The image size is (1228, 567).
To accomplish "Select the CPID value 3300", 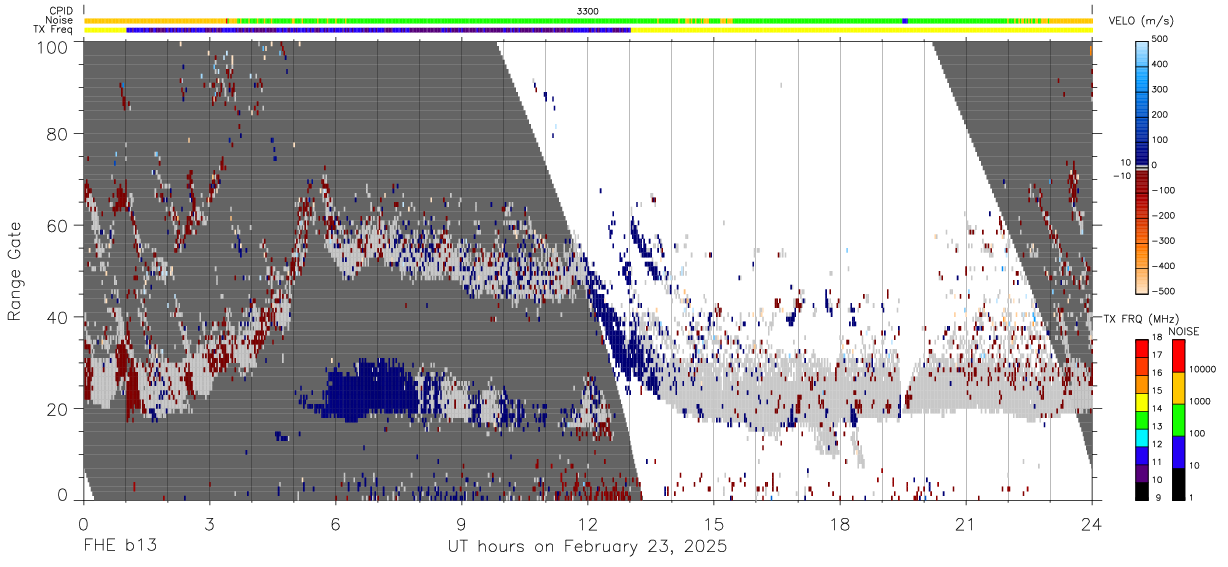I will [588, 11].
